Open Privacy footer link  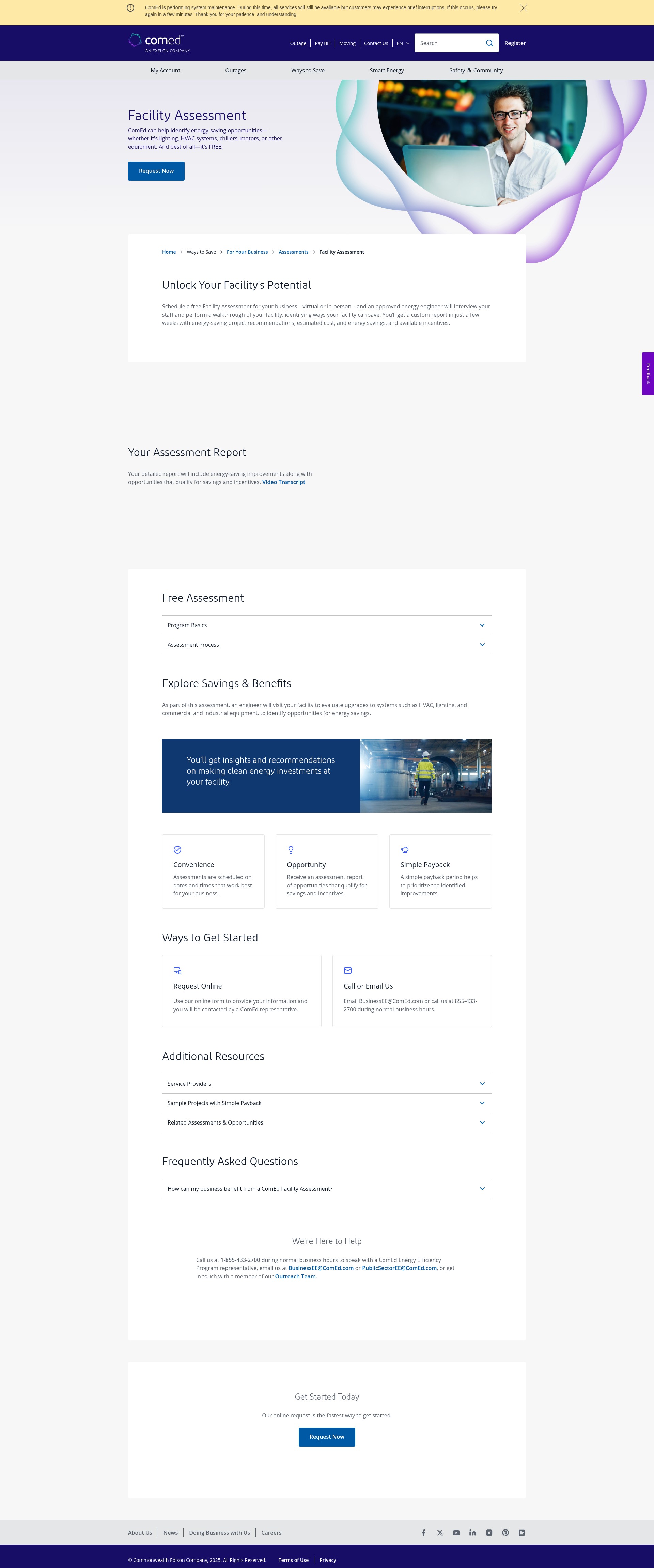328,1560
